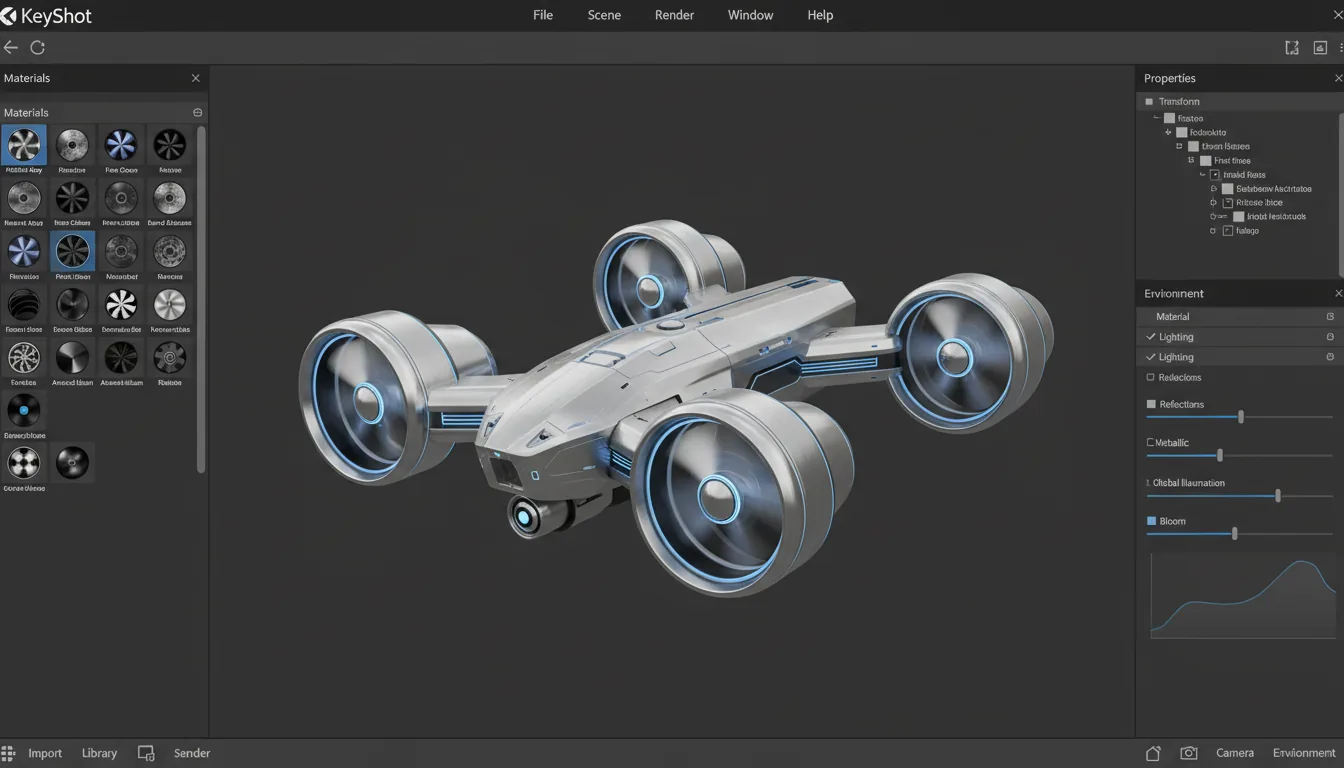Screen dimensions: 1344x768
Task: Toggle the Metallic checkbox
Action: 1148,441
